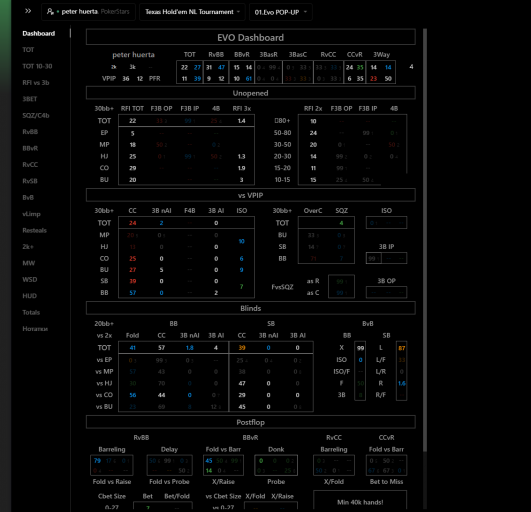The height and width of the screenshot is (512, 531).
Task: Open SQZ/C4b in sidebar
Action: tap(36, 115)
